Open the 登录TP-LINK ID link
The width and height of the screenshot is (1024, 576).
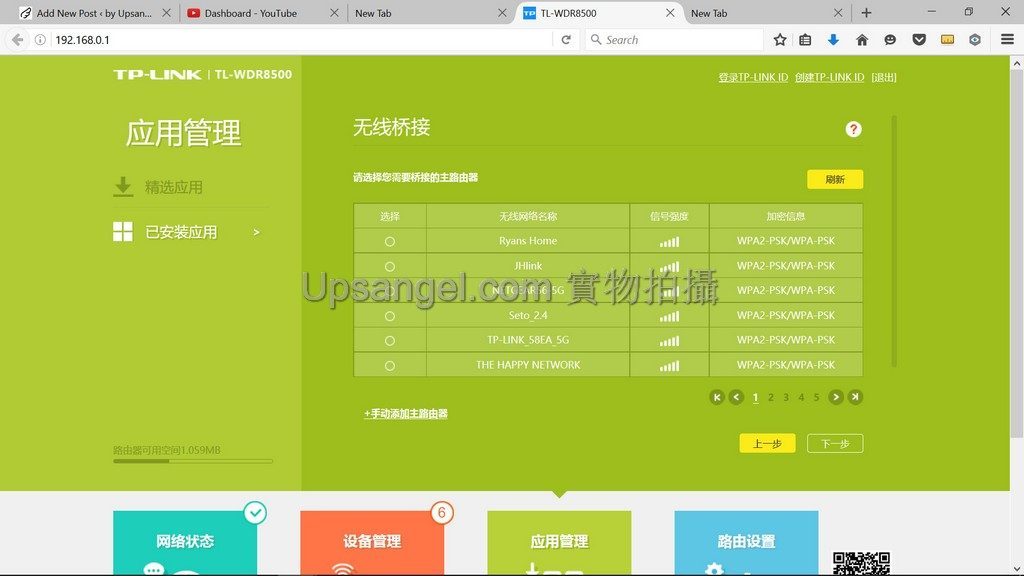(x=753, y=77)
